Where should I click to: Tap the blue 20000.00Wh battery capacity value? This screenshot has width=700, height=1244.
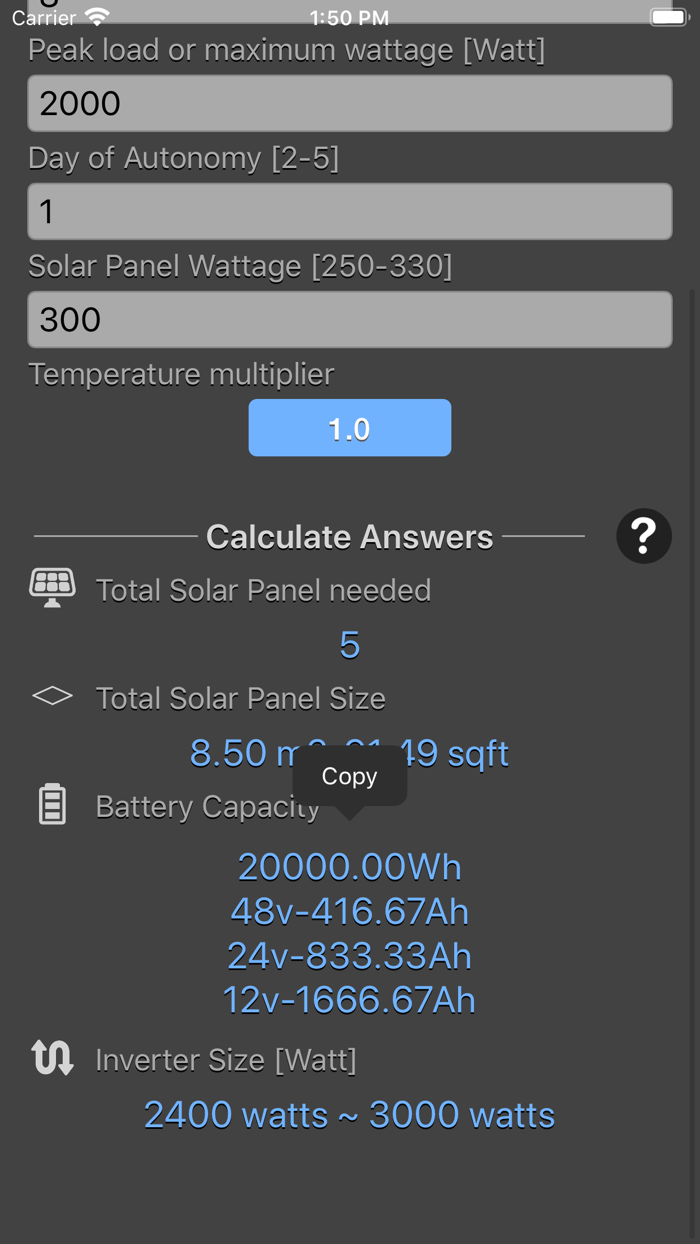349,866
